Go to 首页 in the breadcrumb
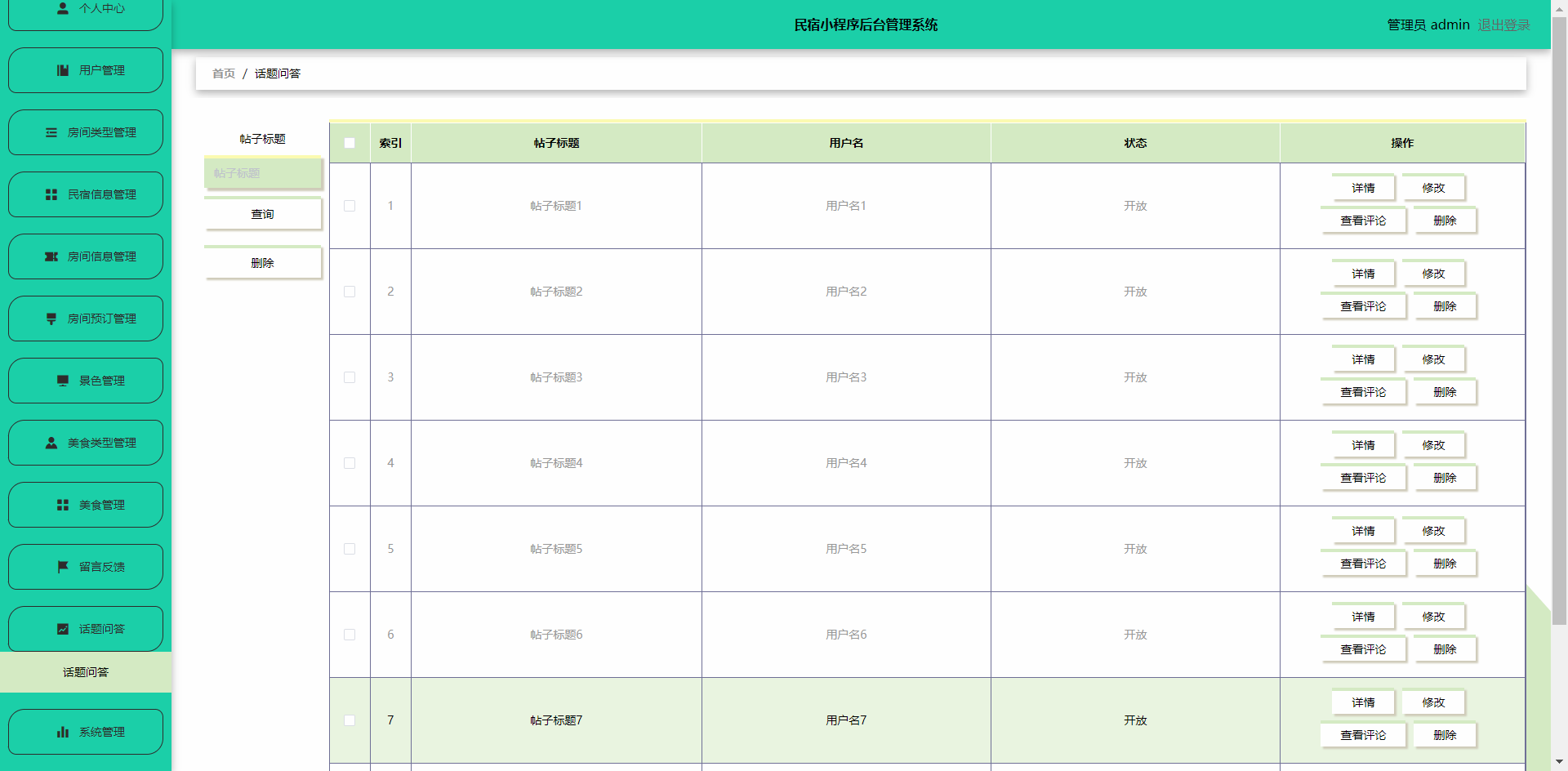 (x=224, y=74)
